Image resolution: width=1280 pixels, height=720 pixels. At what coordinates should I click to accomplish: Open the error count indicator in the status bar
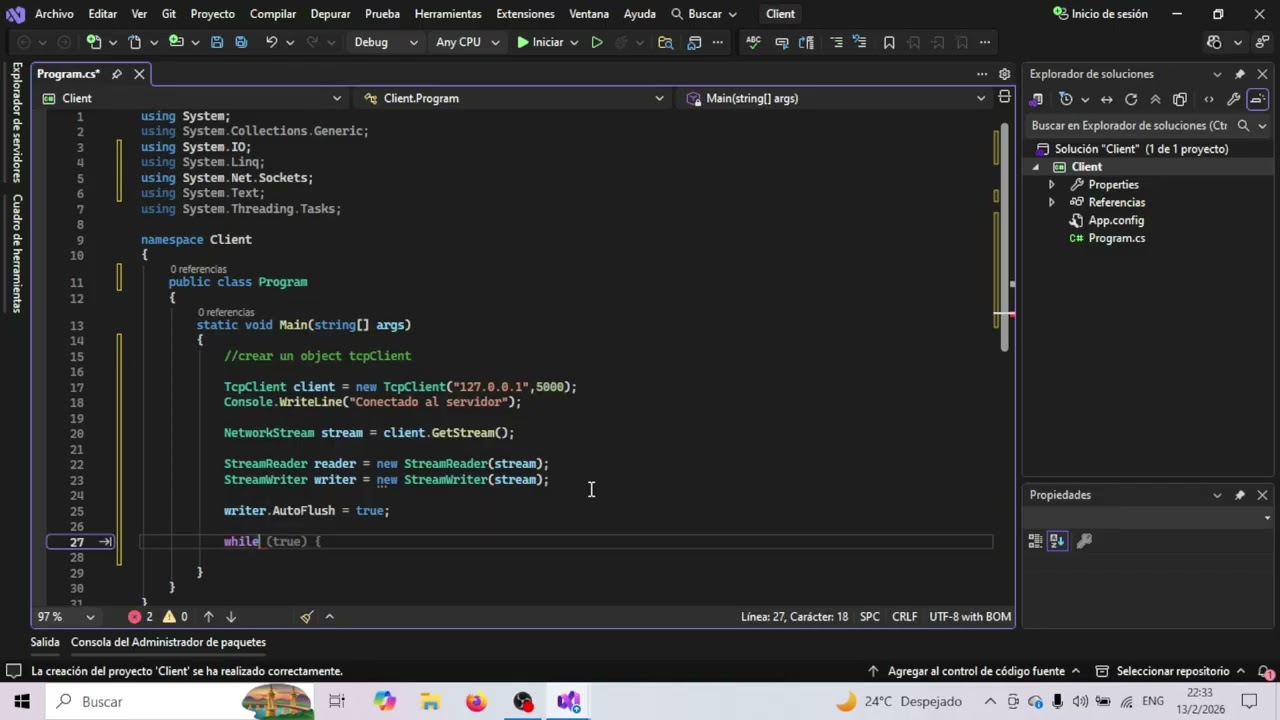(x=140, y=617)
